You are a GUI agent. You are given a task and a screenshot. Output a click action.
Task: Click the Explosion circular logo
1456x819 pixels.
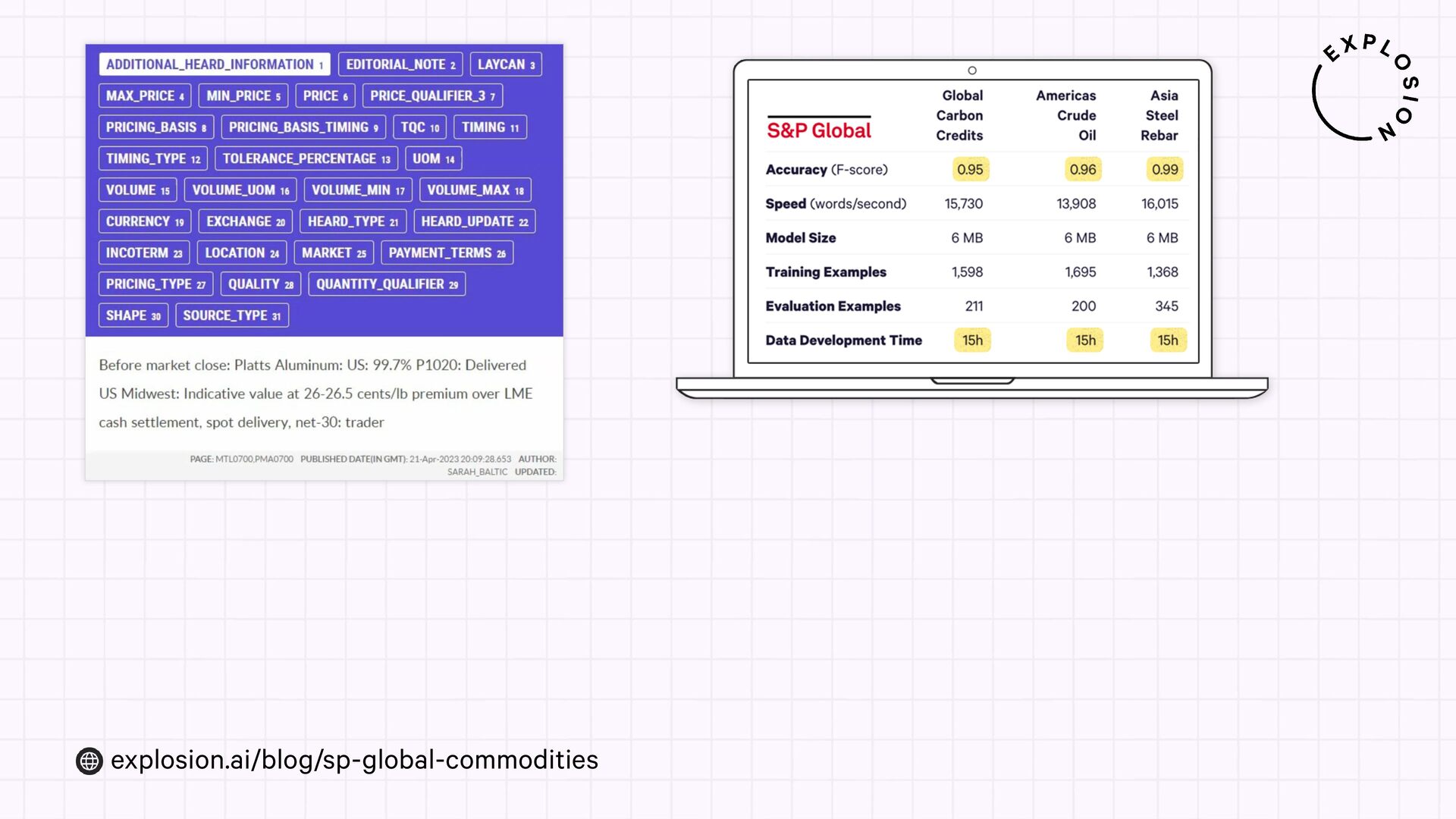tap(1365, 88)
